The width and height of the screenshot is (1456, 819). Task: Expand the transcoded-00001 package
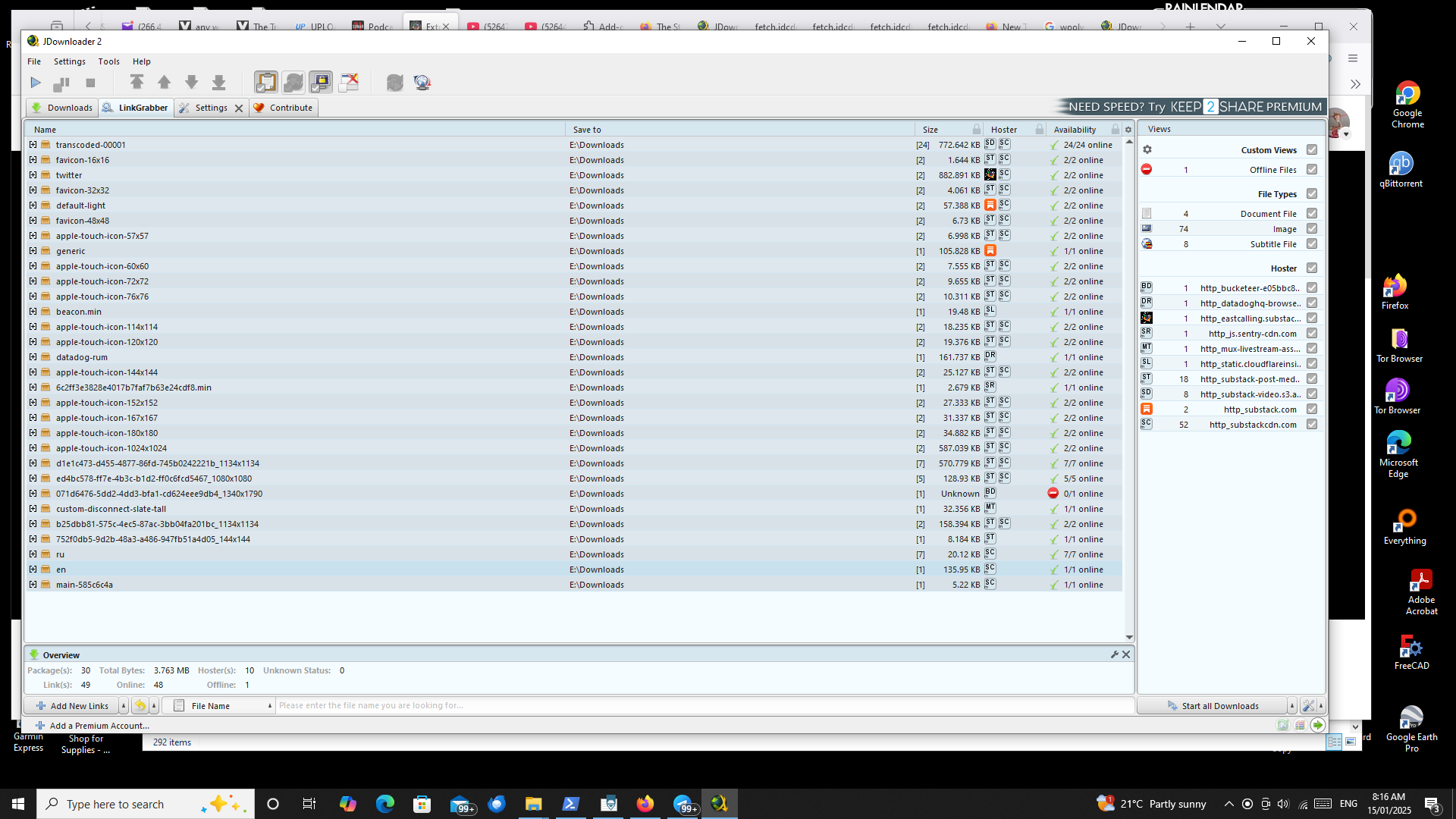[33, 145]
